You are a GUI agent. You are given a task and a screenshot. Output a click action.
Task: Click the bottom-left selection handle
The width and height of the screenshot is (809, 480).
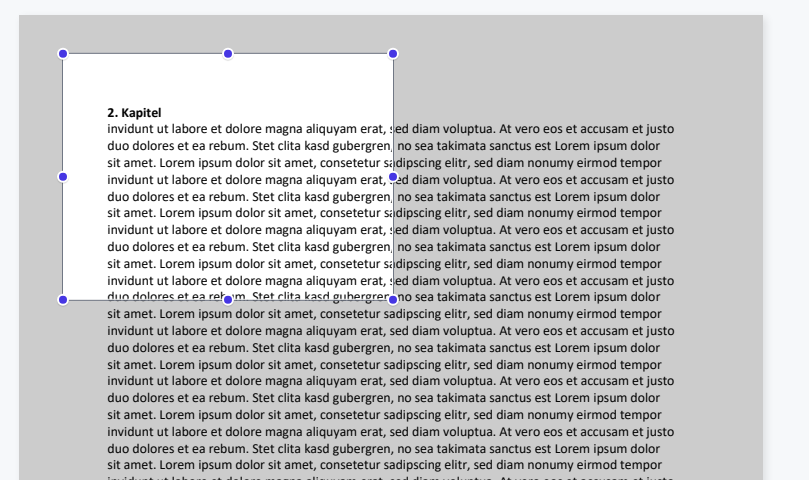63,300
